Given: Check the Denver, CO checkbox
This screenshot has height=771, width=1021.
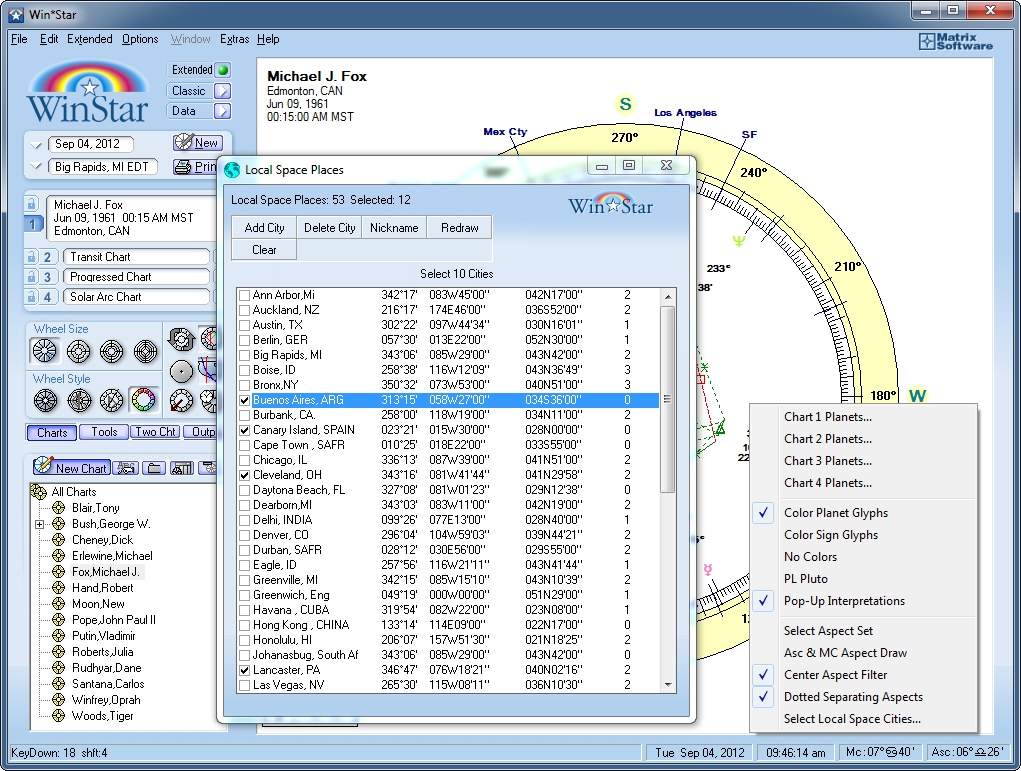Looking at the screenshot, I should pos(244,535).
